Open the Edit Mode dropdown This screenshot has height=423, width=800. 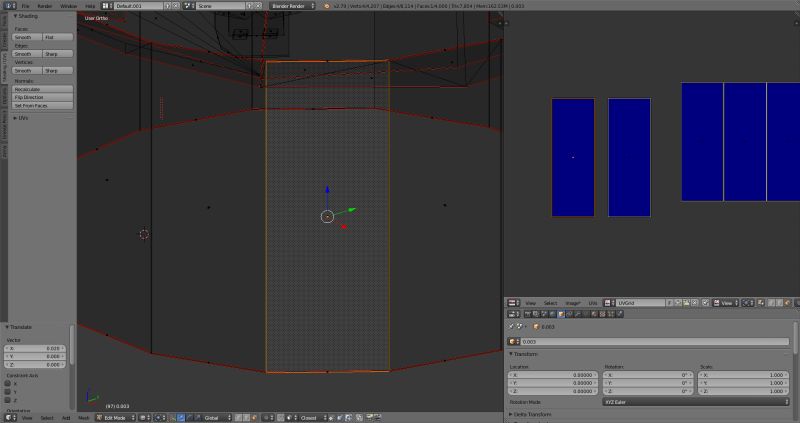tap(116, 418)
